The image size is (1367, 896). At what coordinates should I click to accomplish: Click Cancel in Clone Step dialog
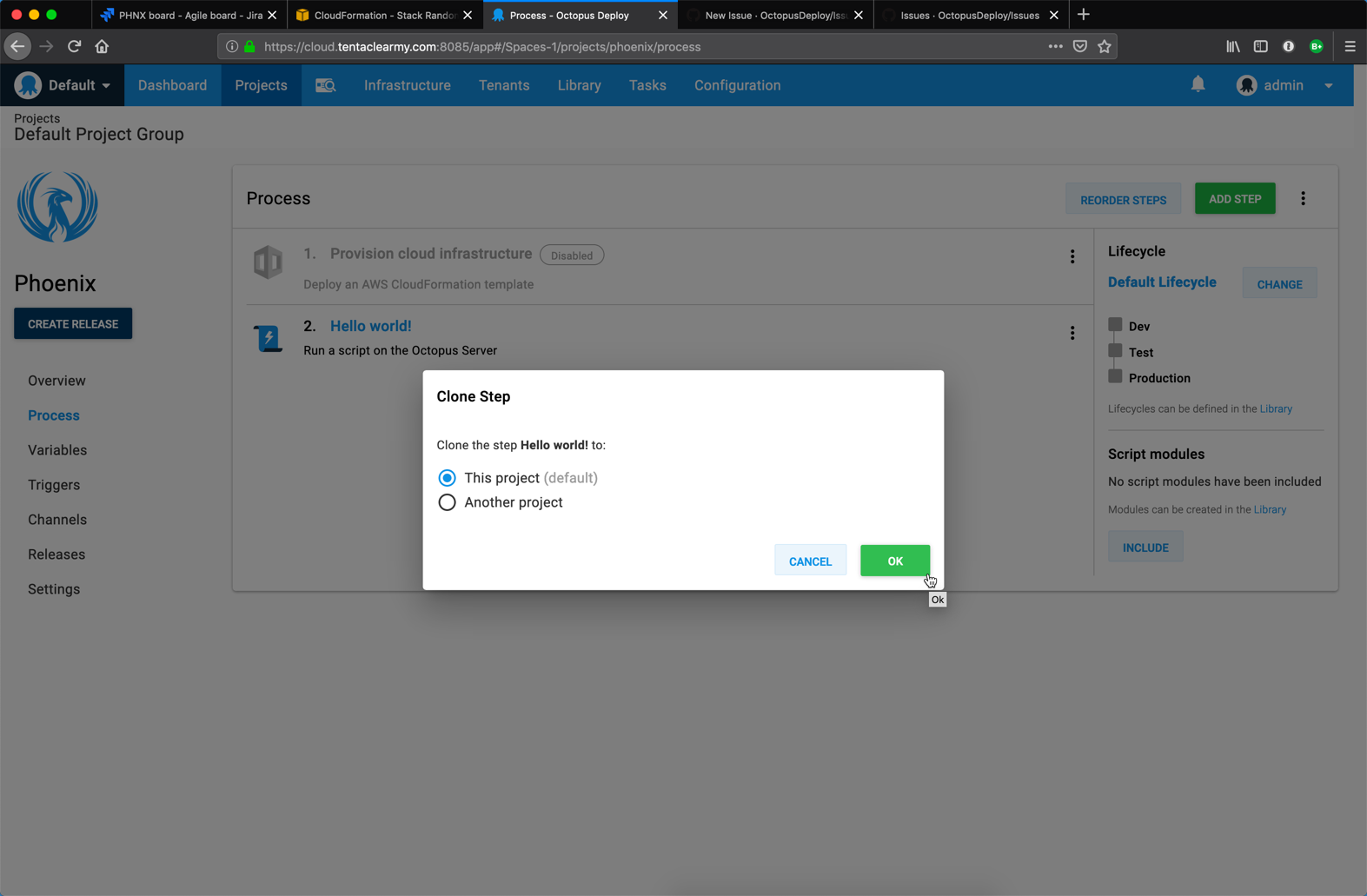coord(810,561)
